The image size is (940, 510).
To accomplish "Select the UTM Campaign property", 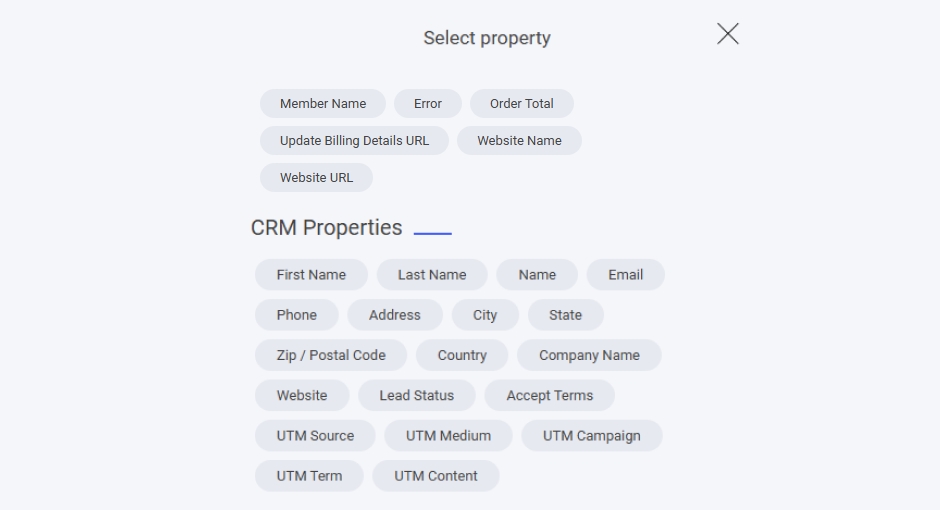I will pos(591,436).
